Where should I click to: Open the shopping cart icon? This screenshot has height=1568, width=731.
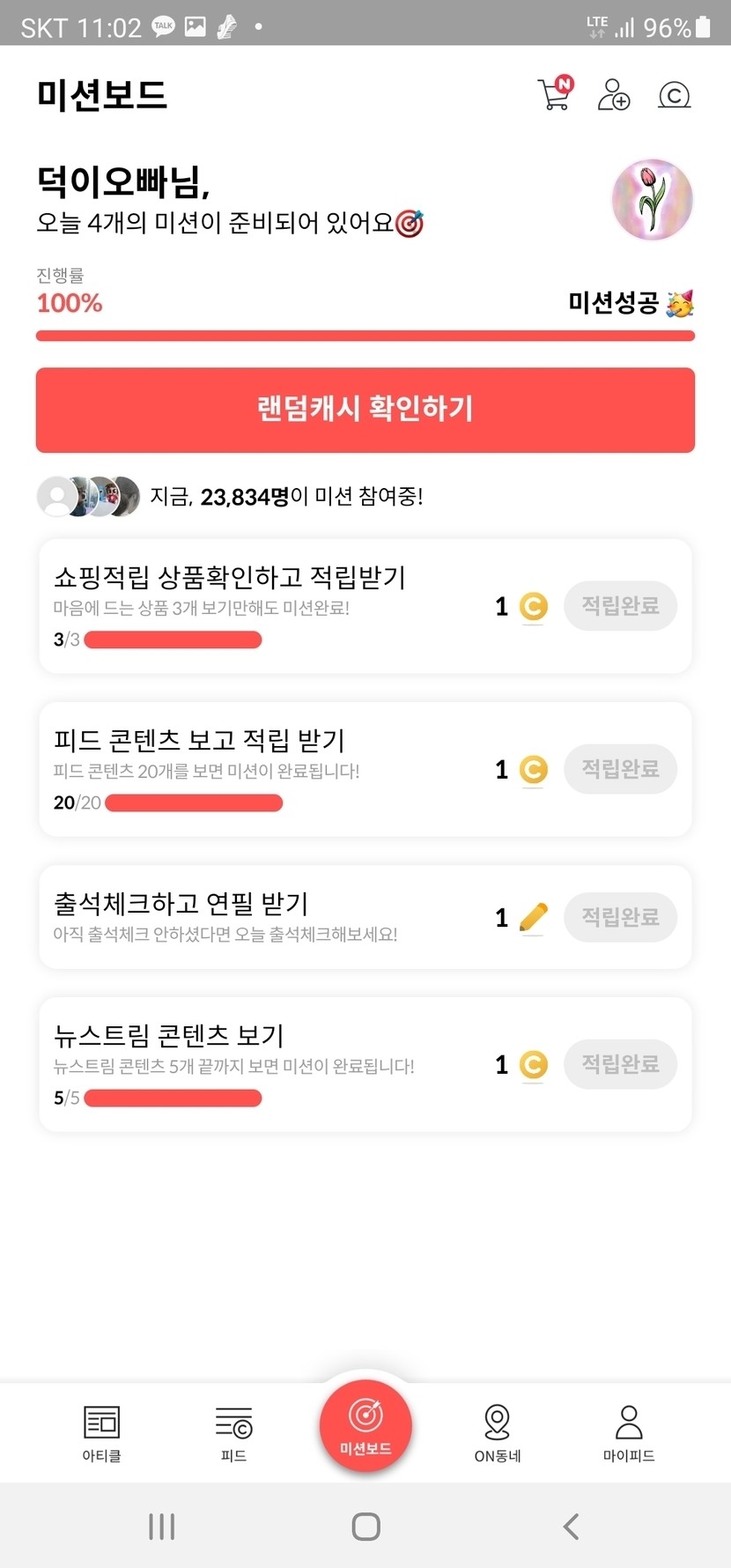click(555, 94)
